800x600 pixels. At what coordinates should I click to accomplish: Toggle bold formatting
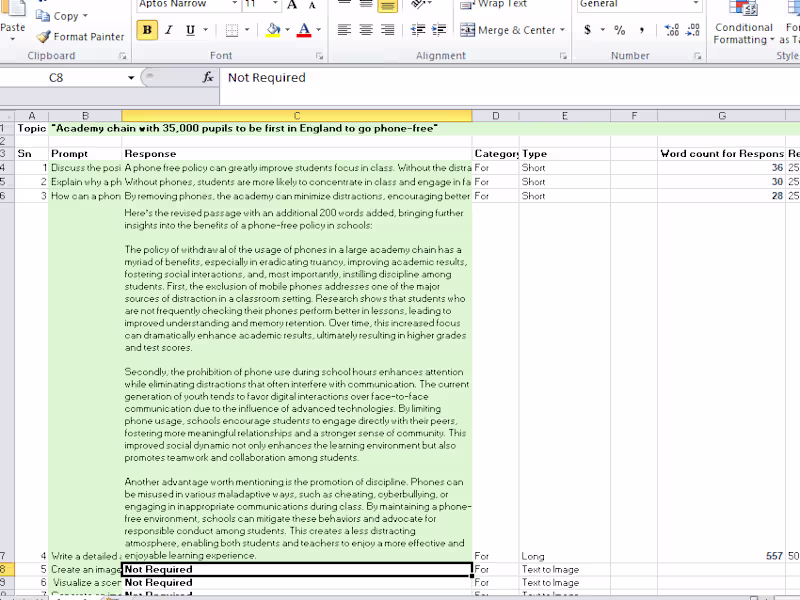click(x=146, y=31)
